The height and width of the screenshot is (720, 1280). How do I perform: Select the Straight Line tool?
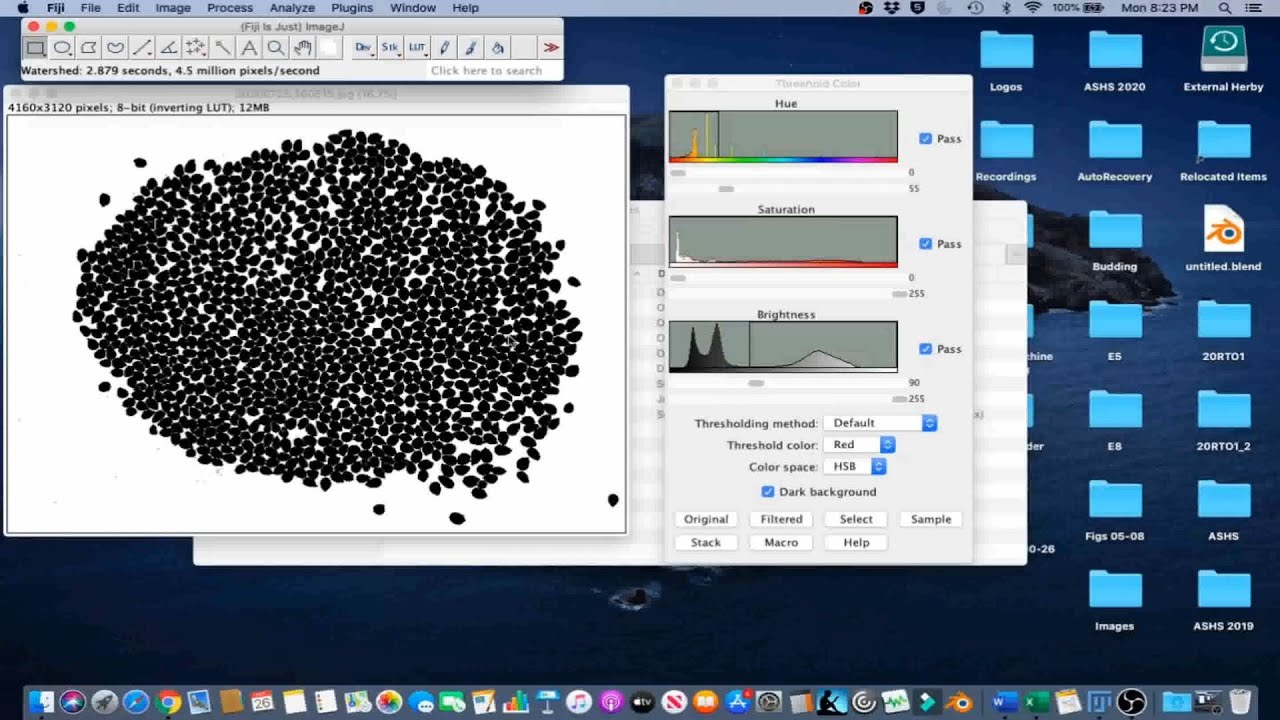coord(143,47)
